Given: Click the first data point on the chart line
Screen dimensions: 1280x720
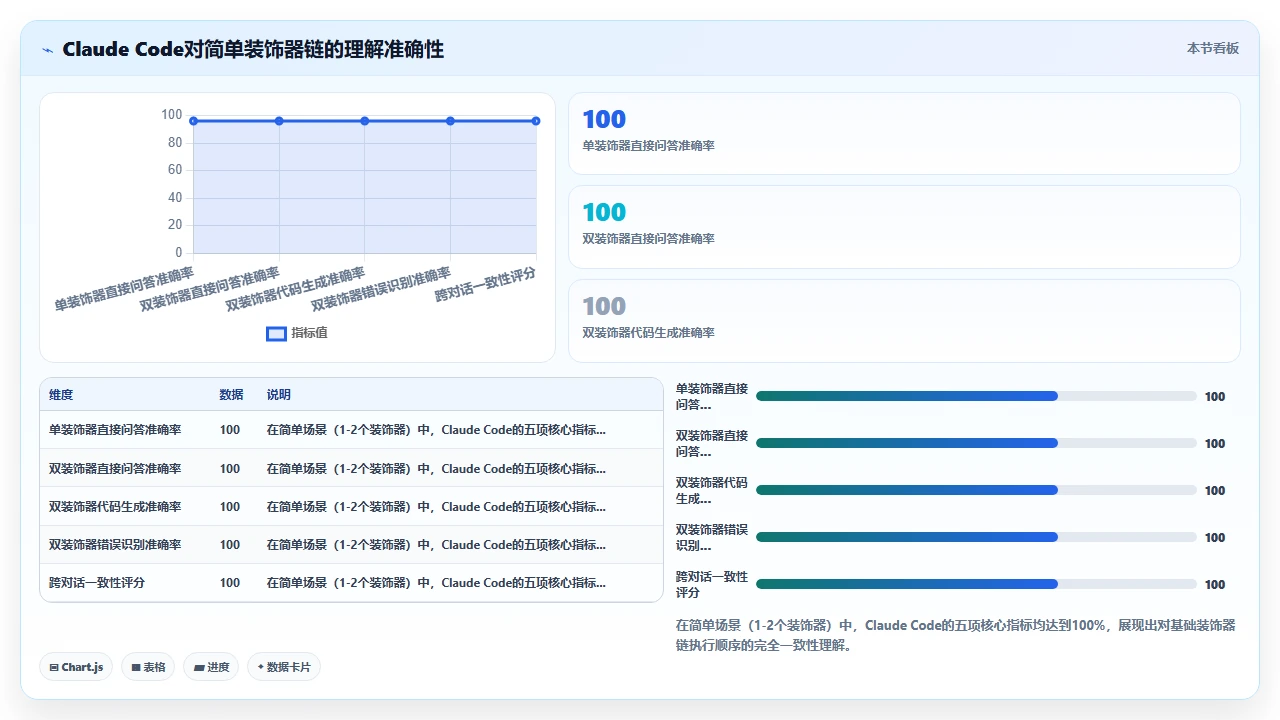Looking at the screenshot, I should (x=194, y=121).
